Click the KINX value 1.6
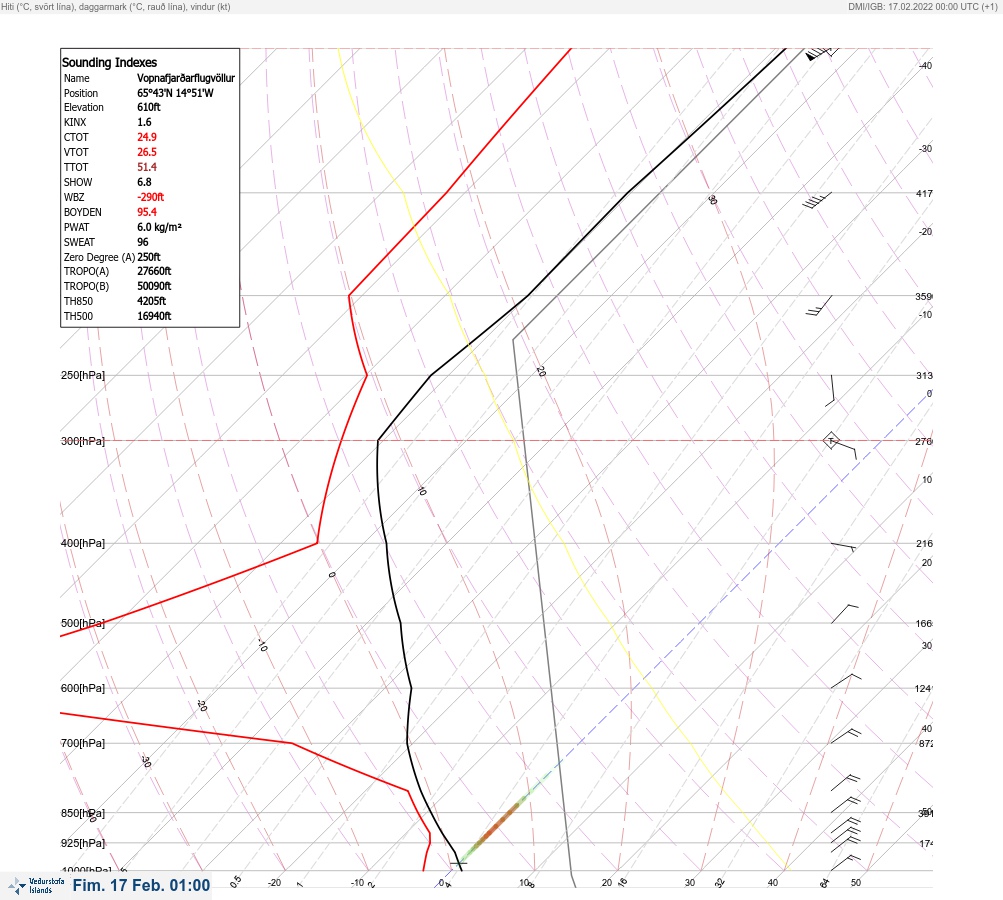The height and width of the screenshot is (900, 1003). [x=144, y=122]
